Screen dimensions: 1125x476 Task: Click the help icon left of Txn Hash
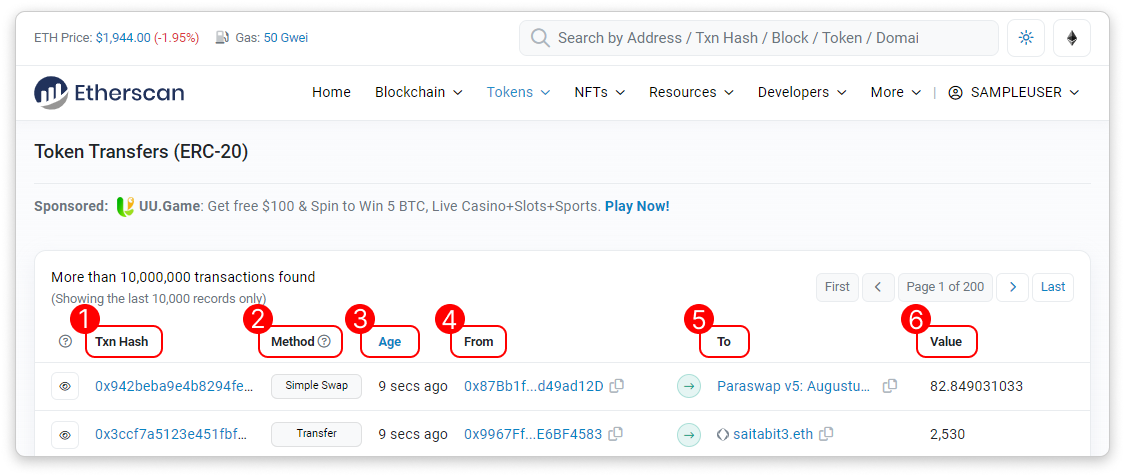click(65, 341)
